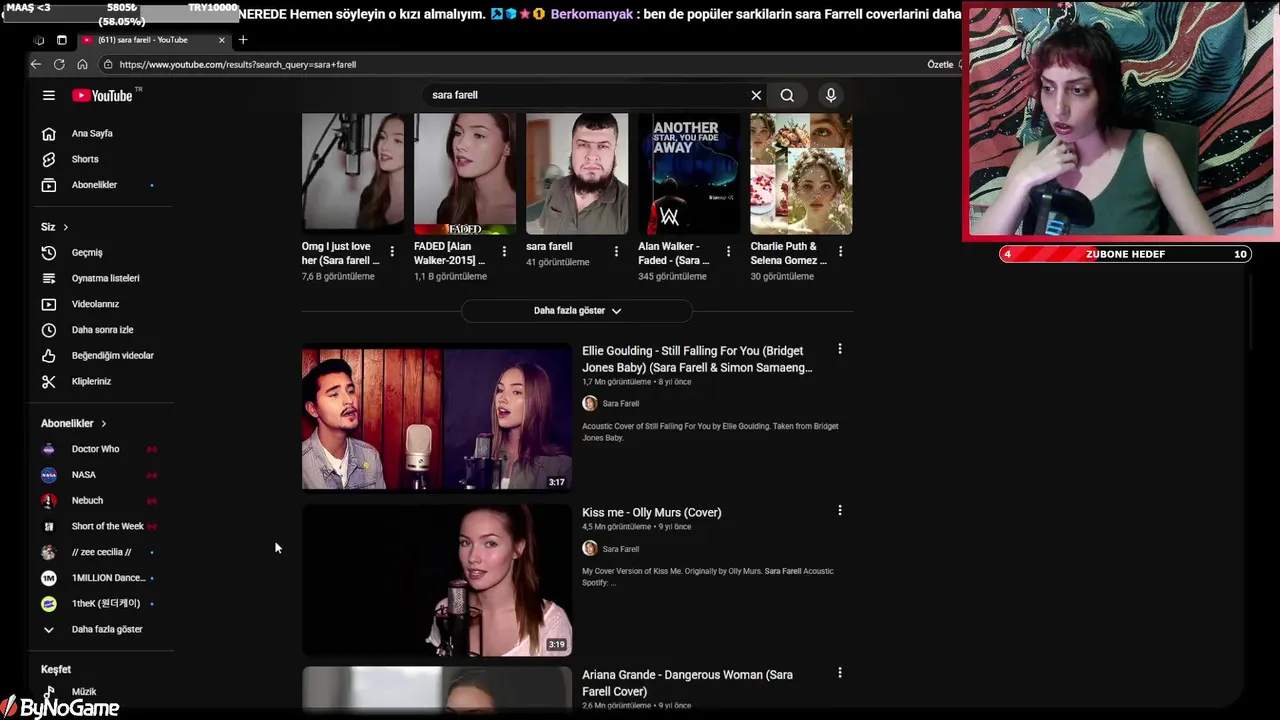Open options for Charlie Puth & Selena Gomez short

tap(840, 251)
